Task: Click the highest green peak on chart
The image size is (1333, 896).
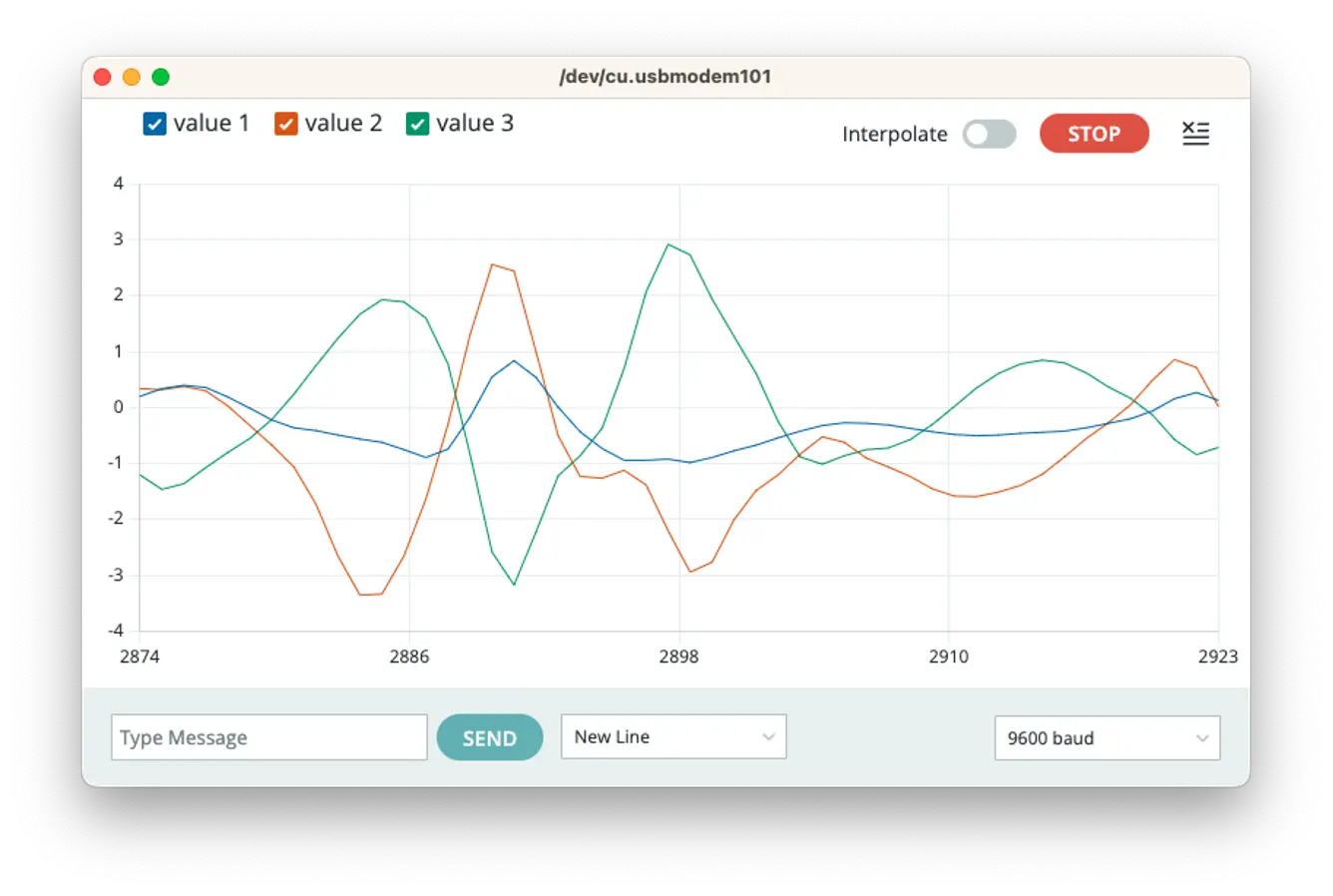Action: click(669, 244)
